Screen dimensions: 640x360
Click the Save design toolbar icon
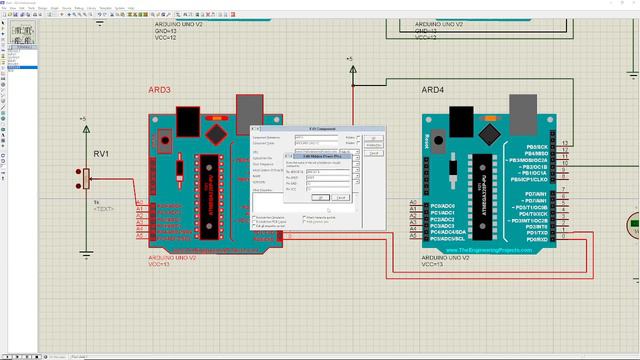(15, 14)
